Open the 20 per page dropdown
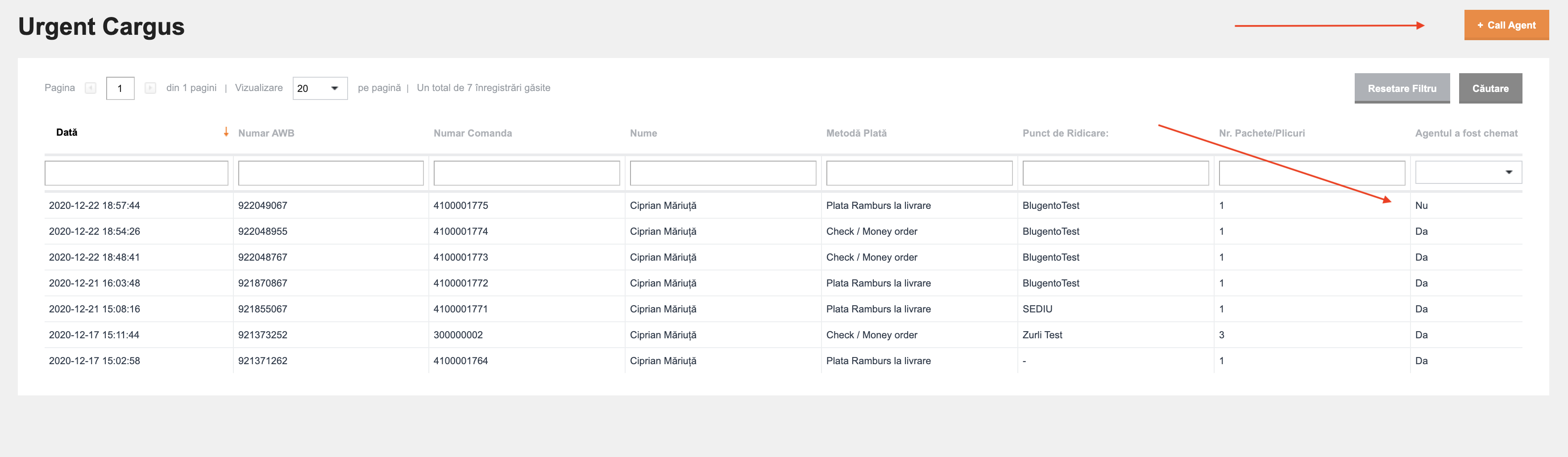 tap(319, 88)
